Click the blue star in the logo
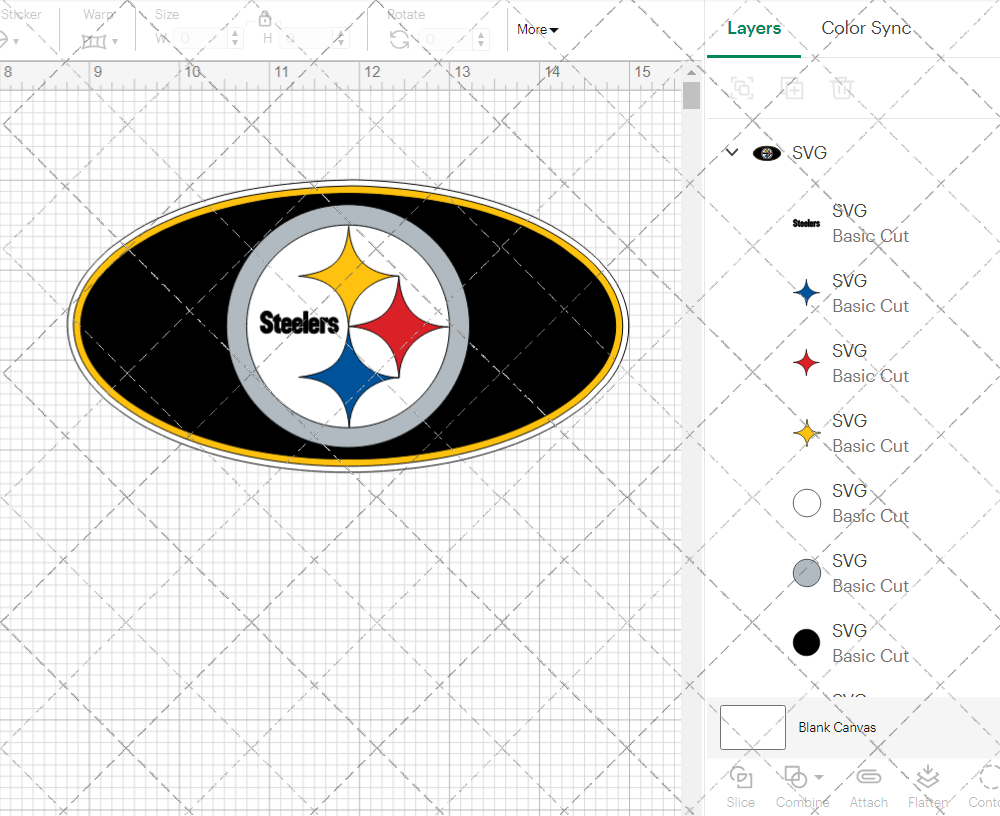Screen dimensions: 1000x816 [349, 379]
